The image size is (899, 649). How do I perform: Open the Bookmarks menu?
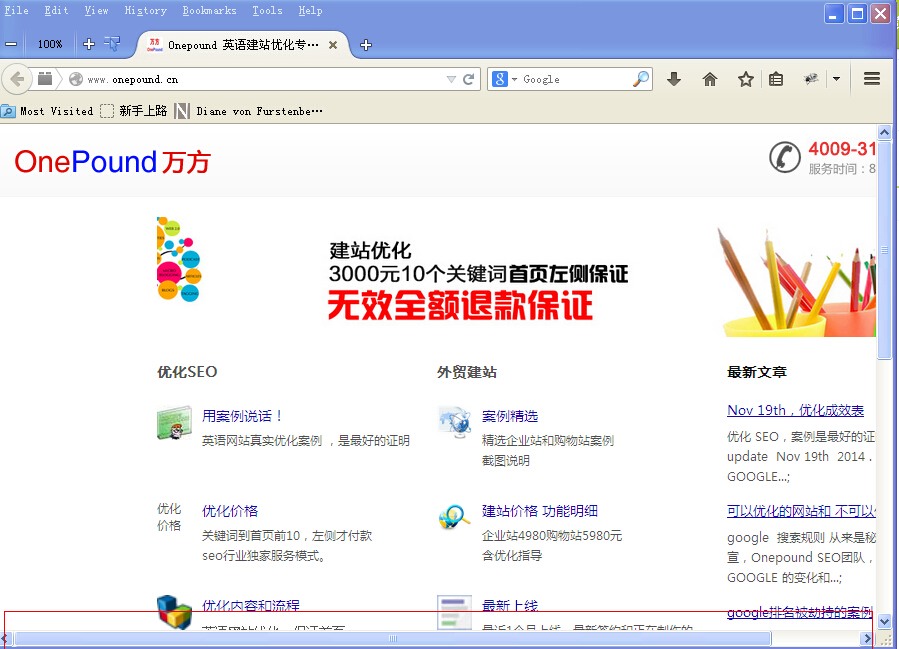click(x=209, y=10)
